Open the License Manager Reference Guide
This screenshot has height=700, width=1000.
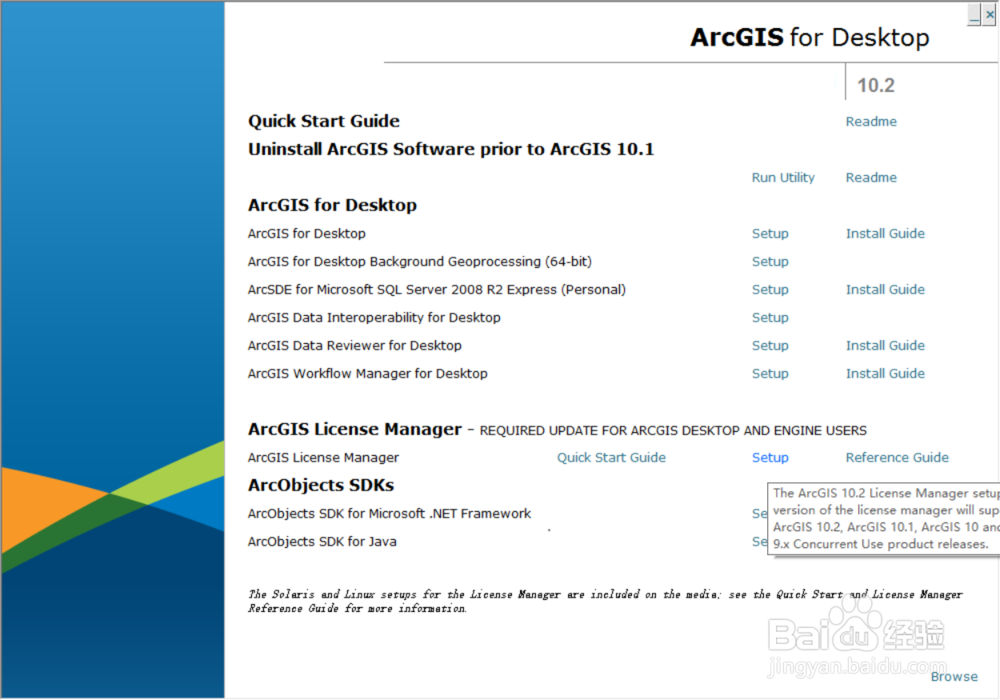tap(897, 457)
